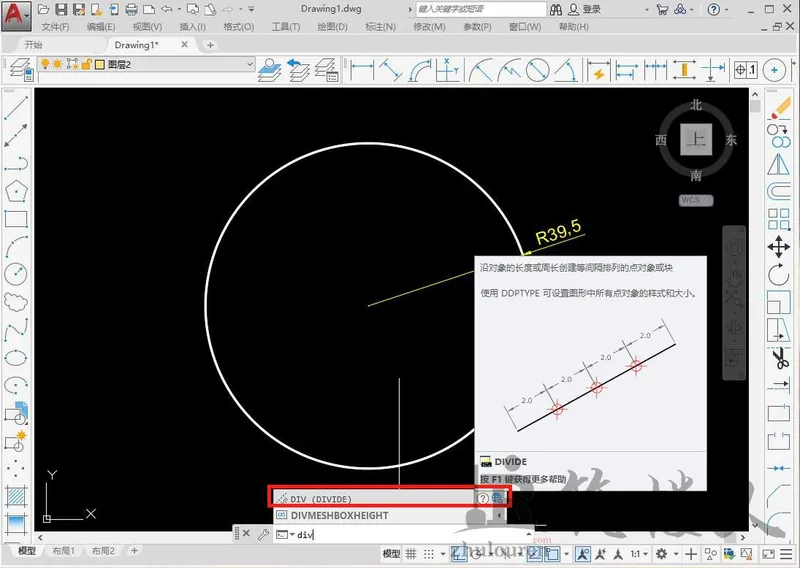Viewport: 800px width, 568px height.
Task: Select the Jogged radius dimension tool
Action: (x=509, y=70)
